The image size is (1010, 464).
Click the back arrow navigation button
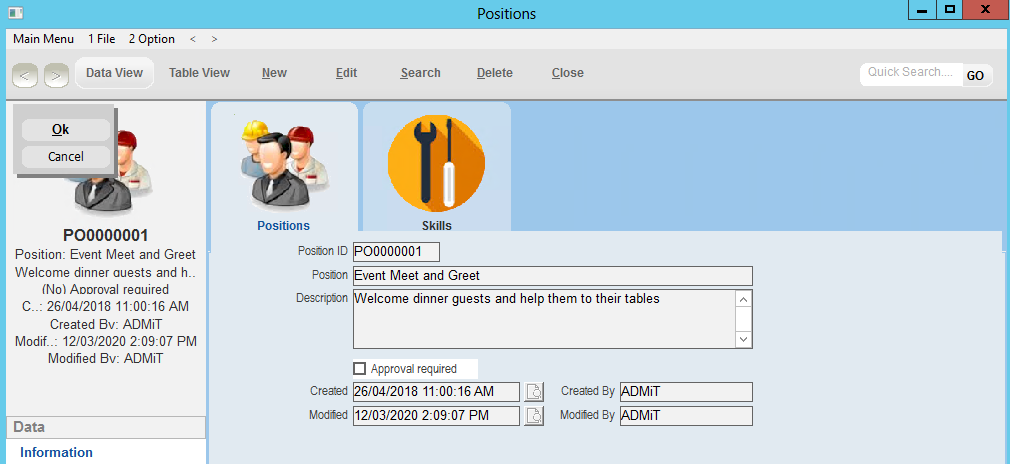coord(26,74)
